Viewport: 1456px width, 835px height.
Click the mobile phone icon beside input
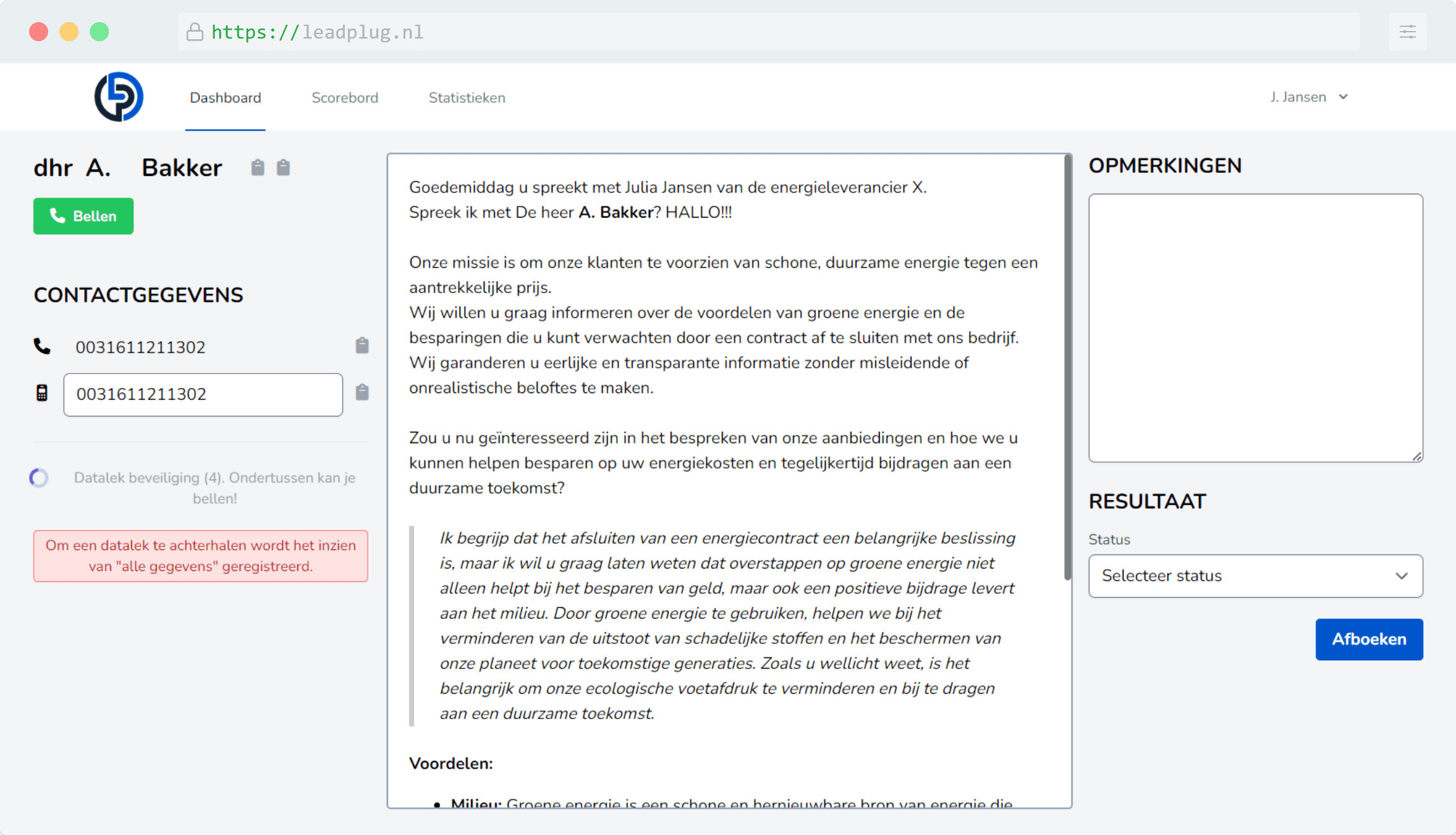pyautogui.click(x=42, y=393)
